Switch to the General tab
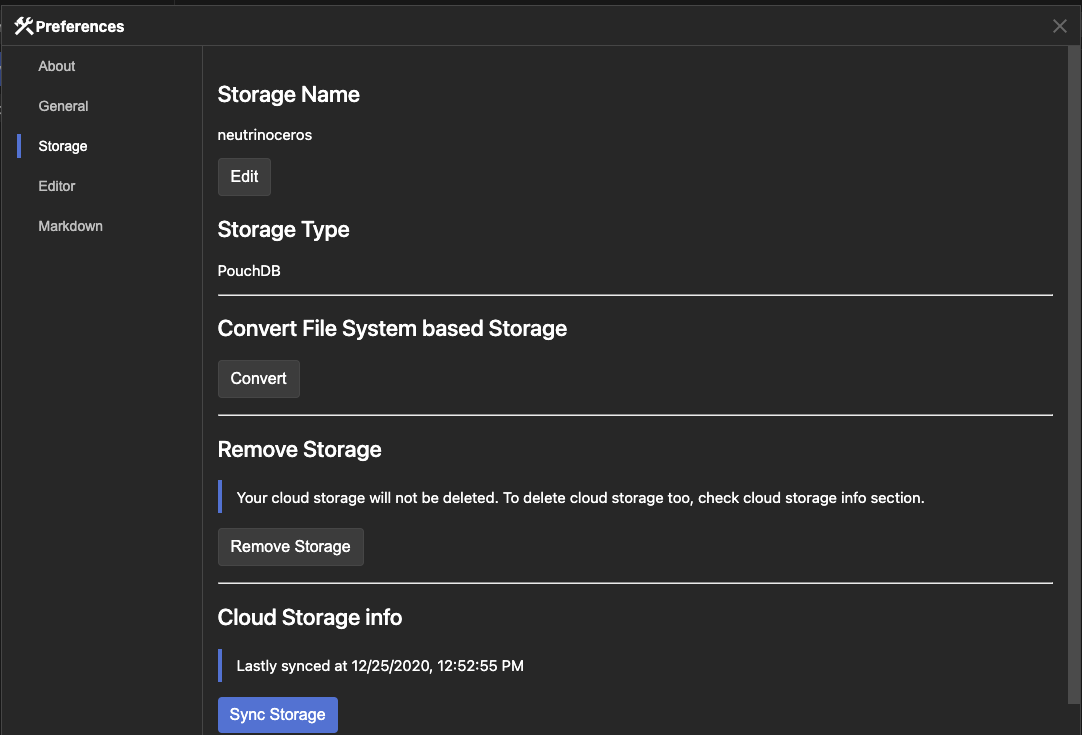 pos(63,106)
